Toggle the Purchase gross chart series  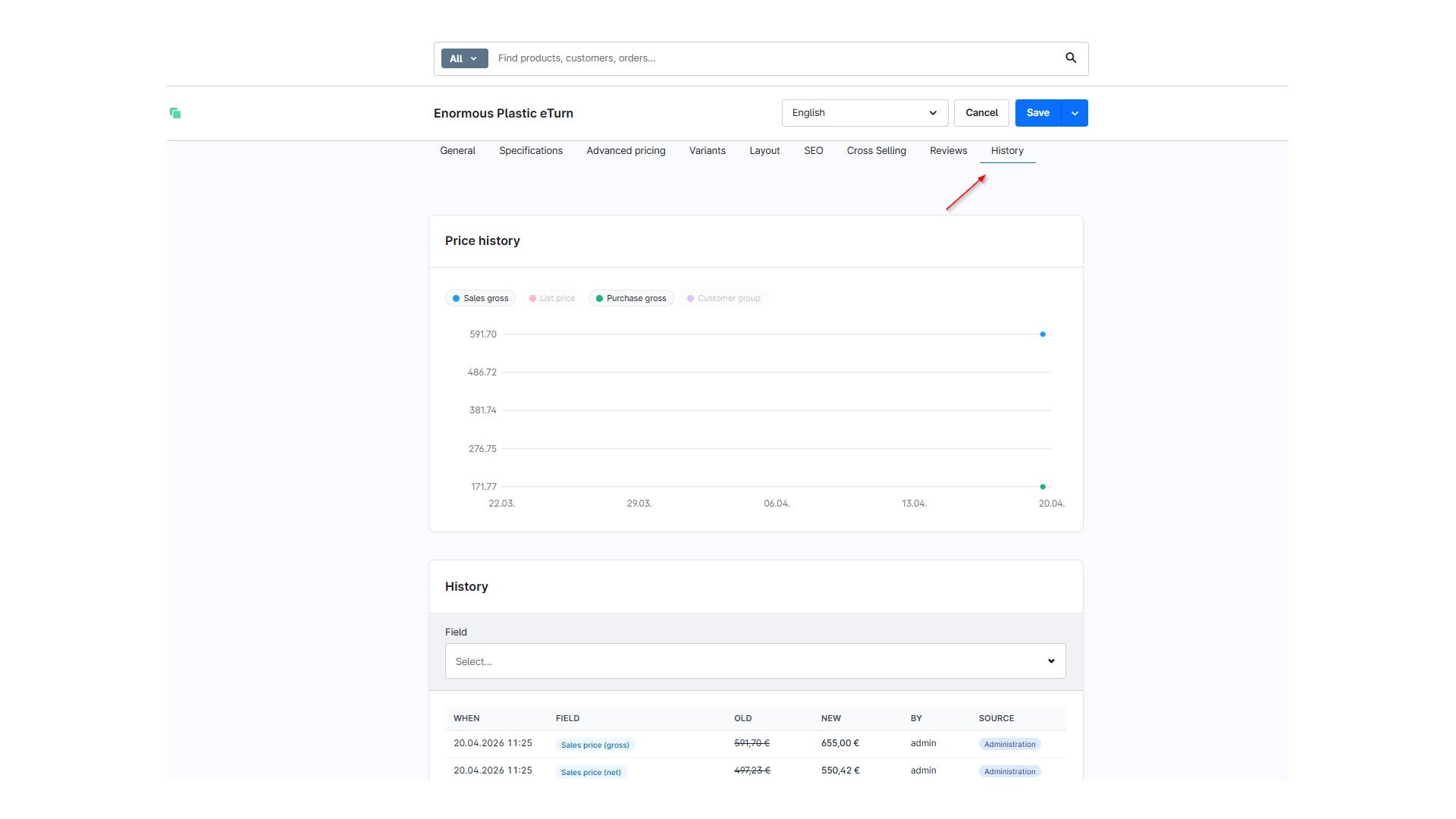point(631,298)
